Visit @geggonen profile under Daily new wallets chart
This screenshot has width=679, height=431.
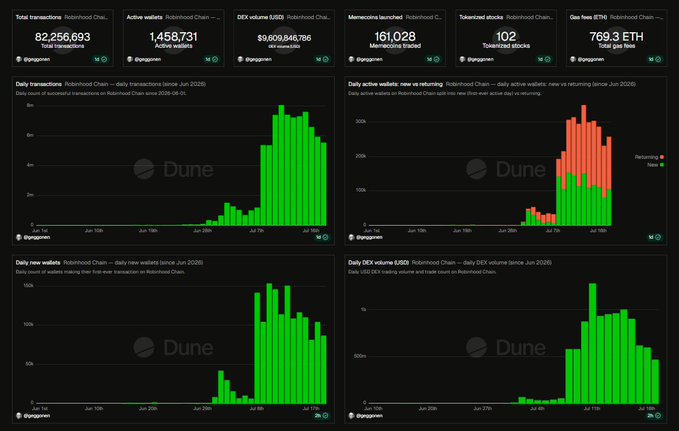36,416
